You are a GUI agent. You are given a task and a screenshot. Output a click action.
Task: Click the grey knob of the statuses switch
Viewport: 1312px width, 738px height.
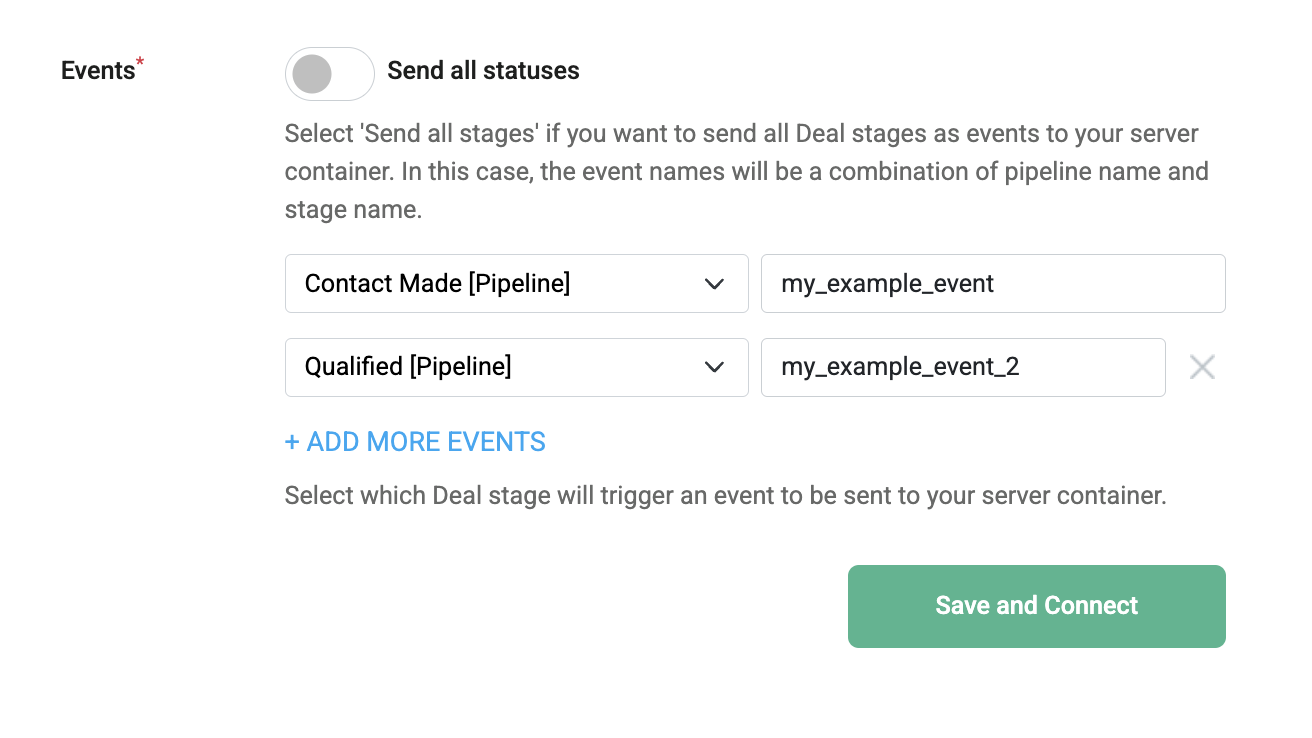(x=312, y=74)
